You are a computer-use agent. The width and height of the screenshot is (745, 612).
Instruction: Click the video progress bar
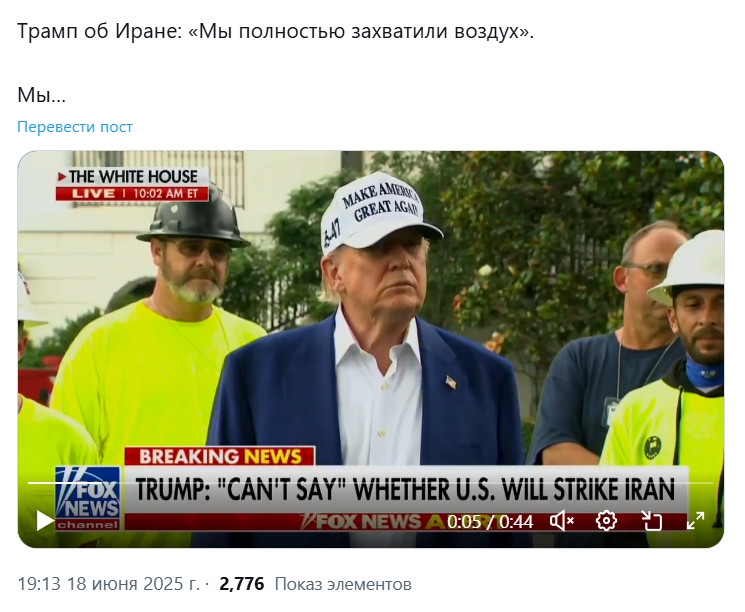click(x=371, y=483)
